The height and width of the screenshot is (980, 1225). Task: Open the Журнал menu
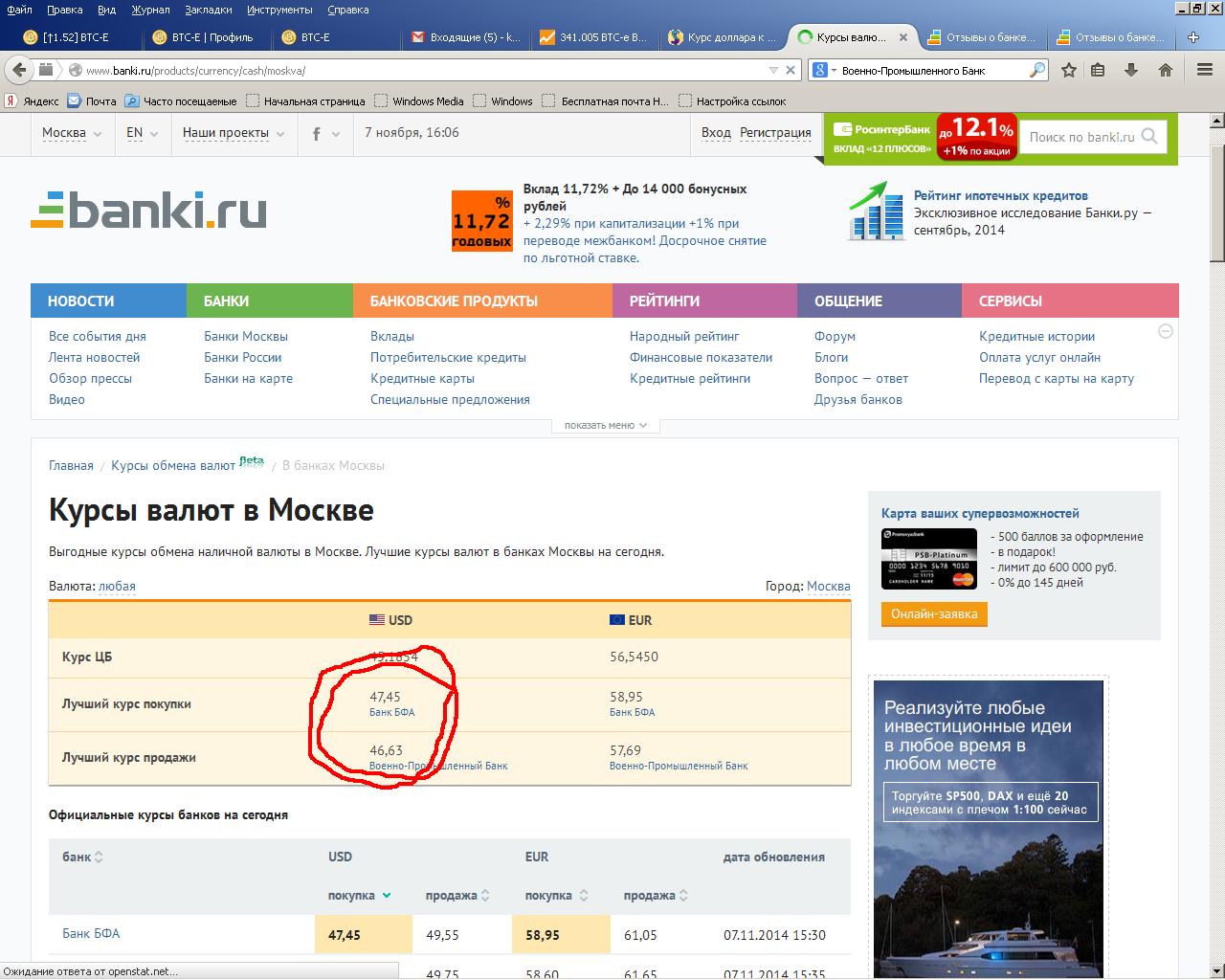click(150, 10)
